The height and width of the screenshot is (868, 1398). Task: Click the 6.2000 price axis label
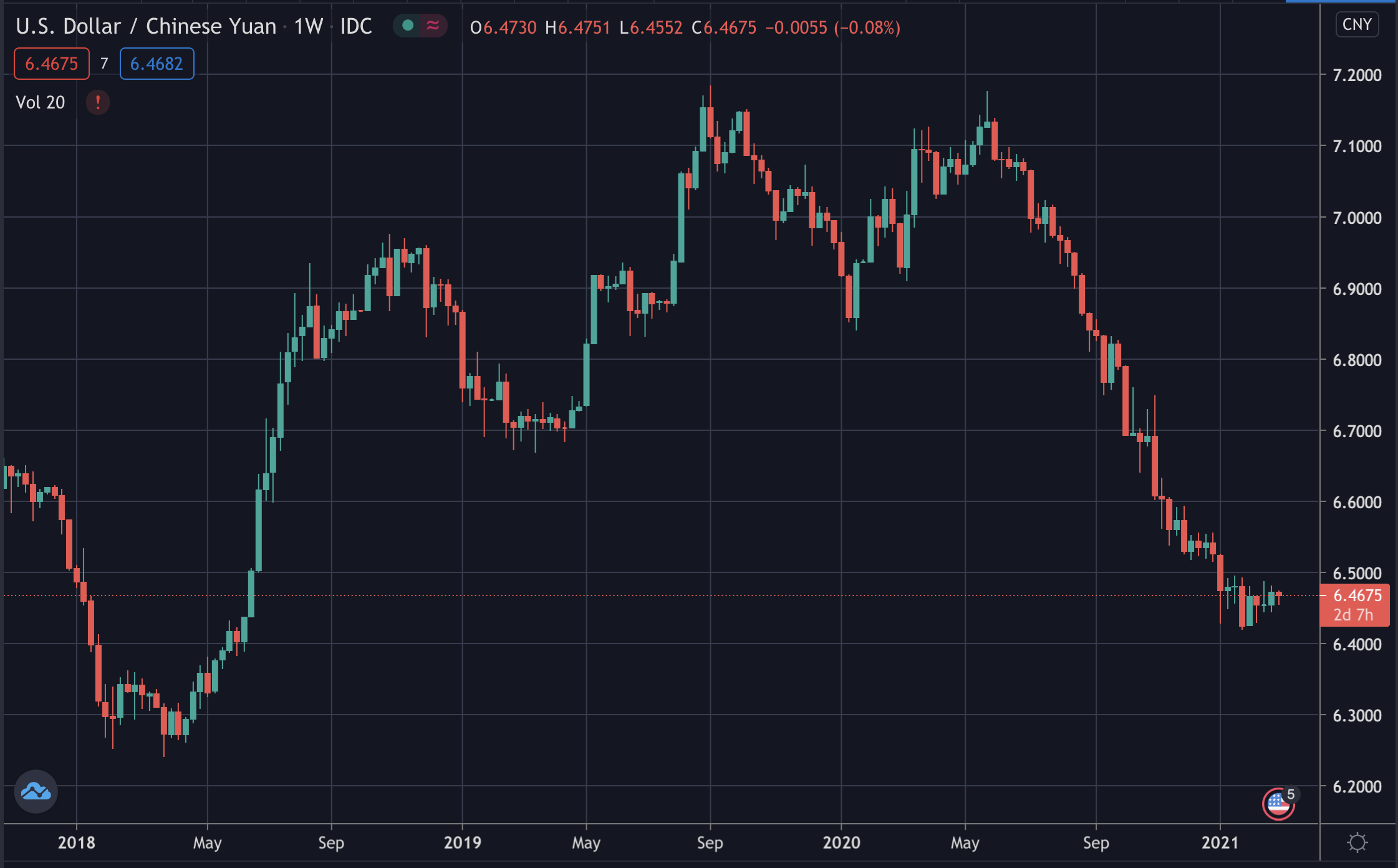[1357, 786]
